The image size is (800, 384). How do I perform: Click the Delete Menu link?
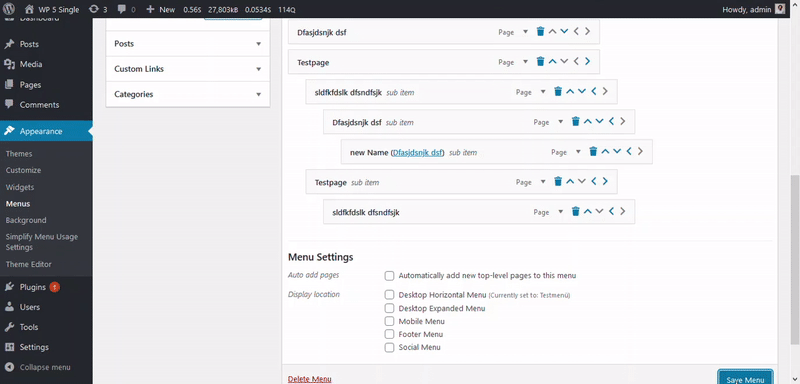310,379
